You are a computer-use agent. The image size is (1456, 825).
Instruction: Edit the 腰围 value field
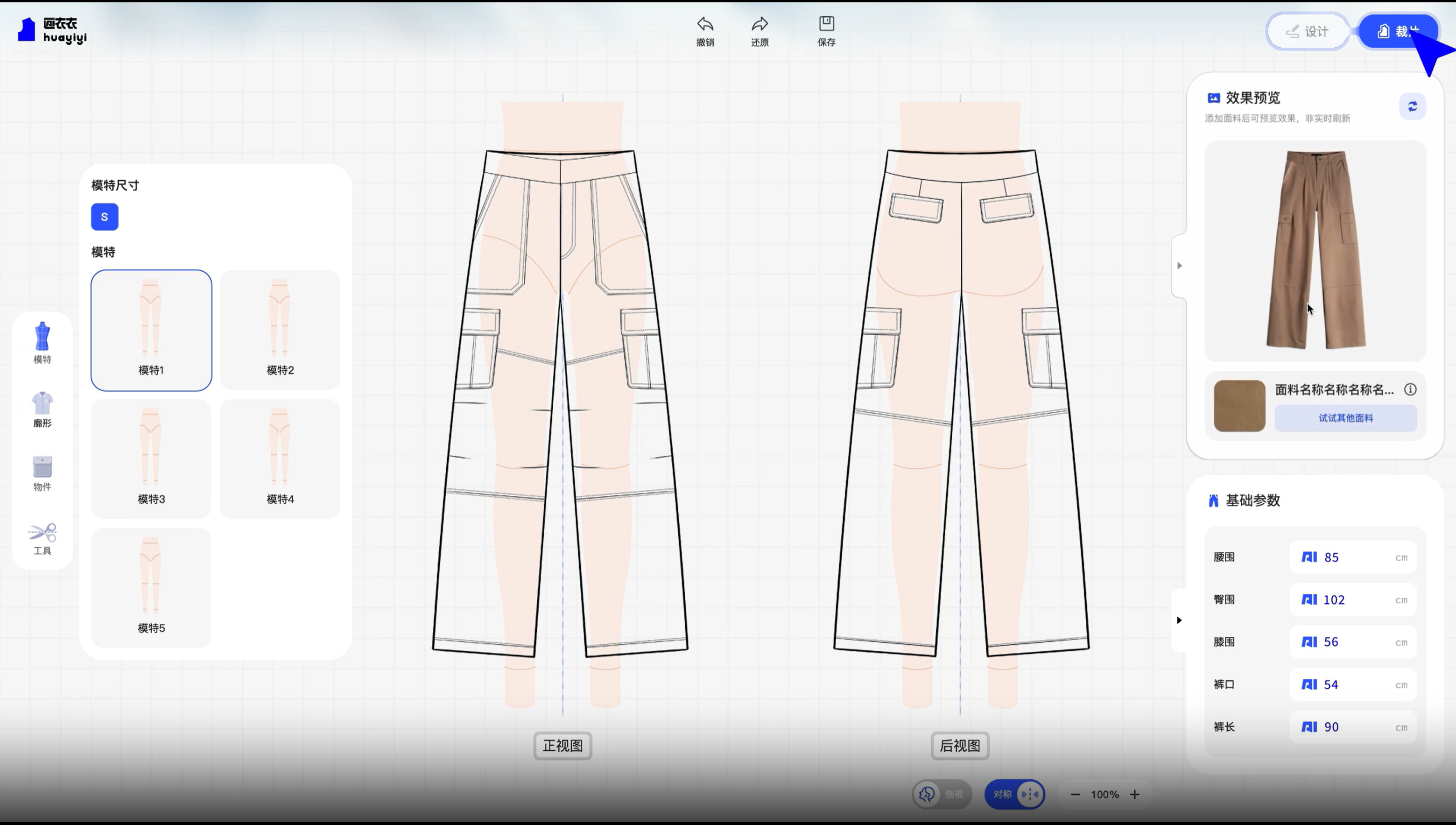1353,557
